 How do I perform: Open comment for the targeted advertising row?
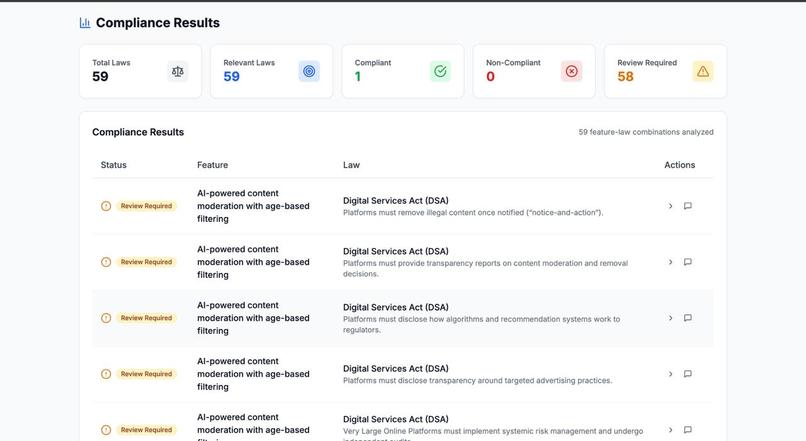(688, 374)
